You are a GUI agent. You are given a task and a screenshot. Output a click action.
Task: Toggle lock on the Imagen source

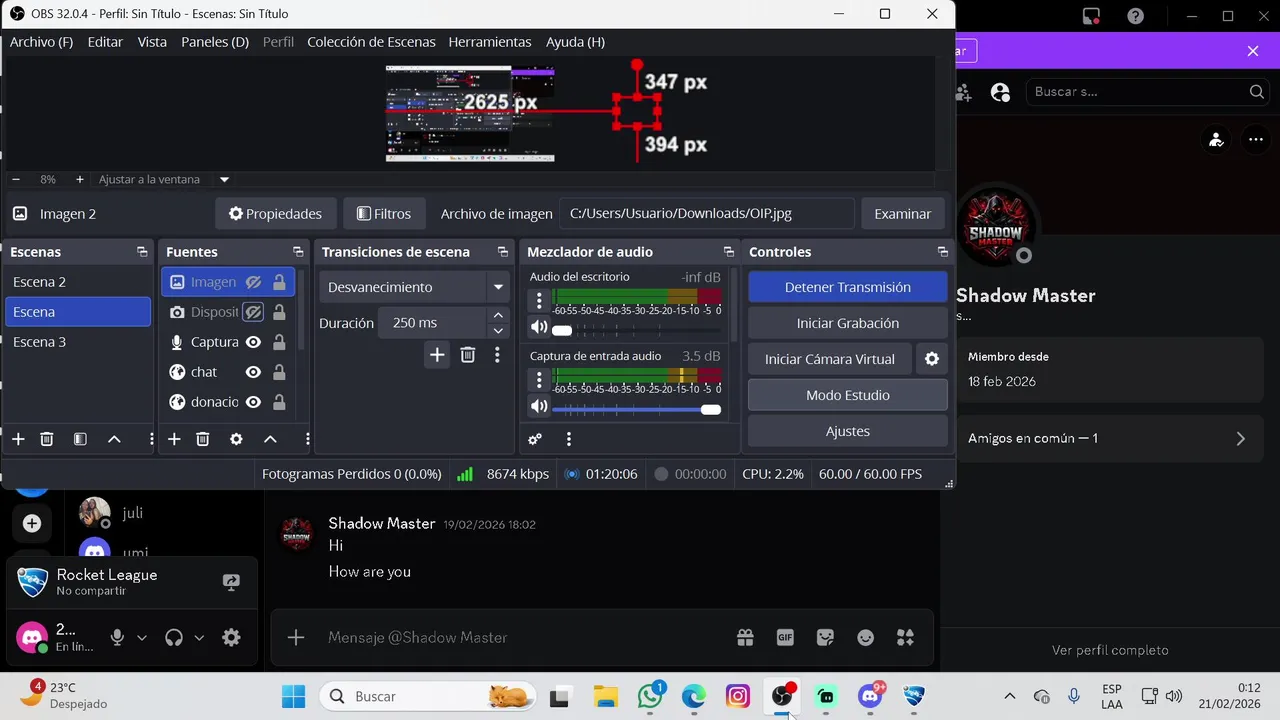[279, 282]
